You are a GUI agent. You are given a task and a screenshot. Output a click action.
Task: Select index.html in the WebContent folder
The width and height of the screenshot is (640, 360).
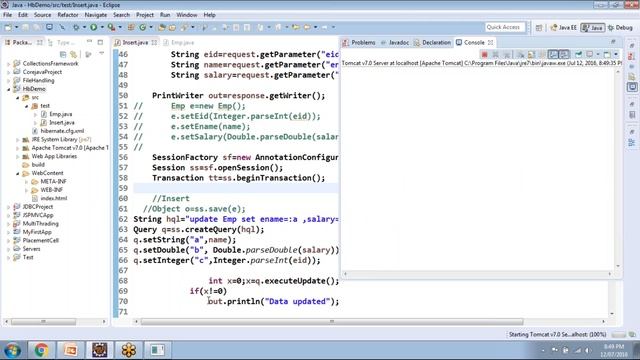point(49,198)
